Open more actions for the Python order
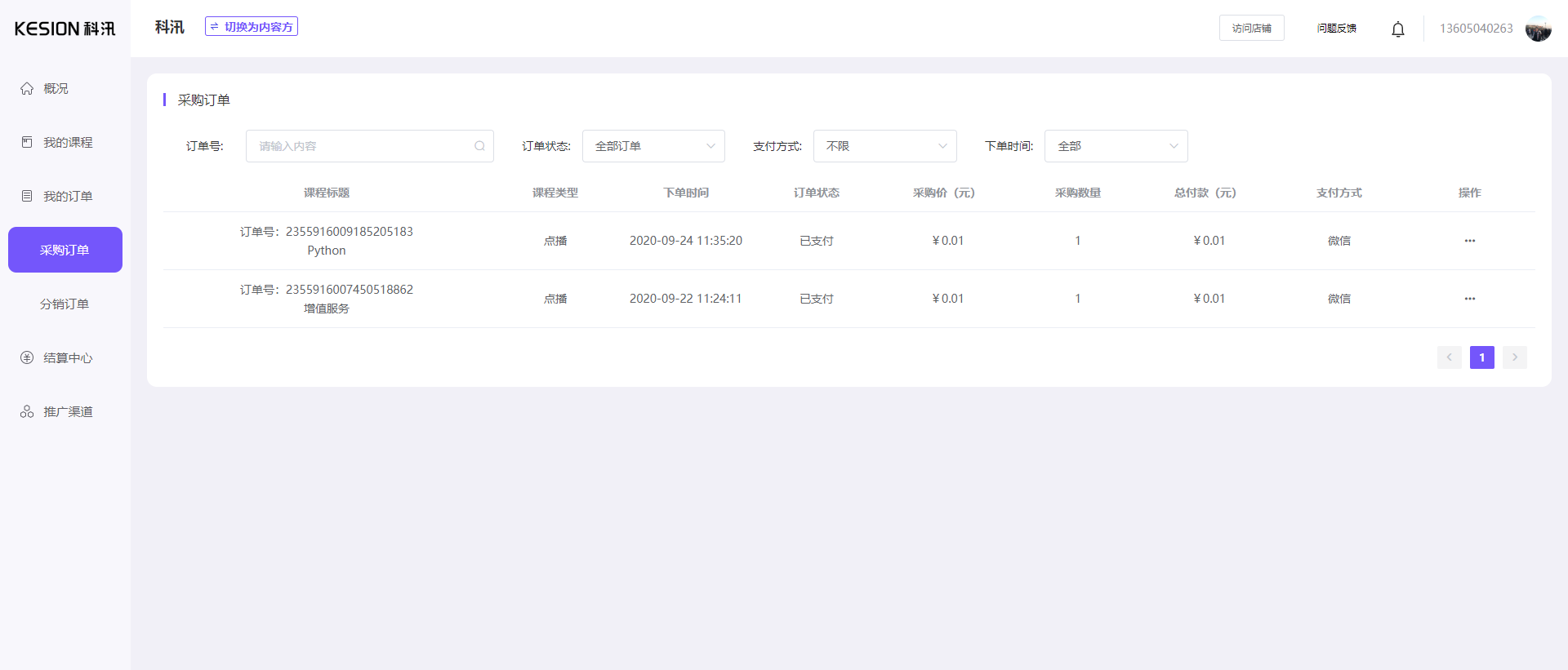1568x670 pixels. coord(1469,241)
